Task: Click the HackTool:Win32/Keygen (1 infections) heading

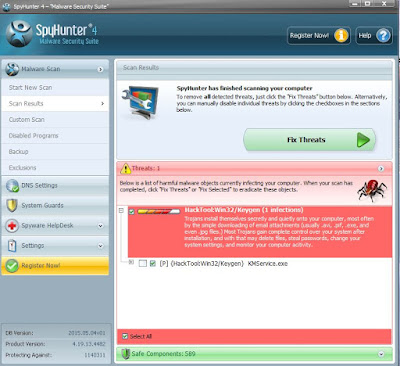Action: click(x=244, y=210)
